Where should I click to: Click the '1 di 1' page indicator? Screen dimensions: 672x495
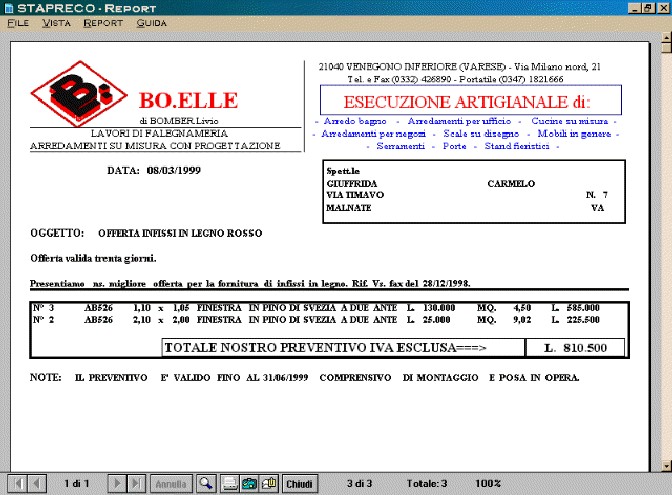(76, 484)
